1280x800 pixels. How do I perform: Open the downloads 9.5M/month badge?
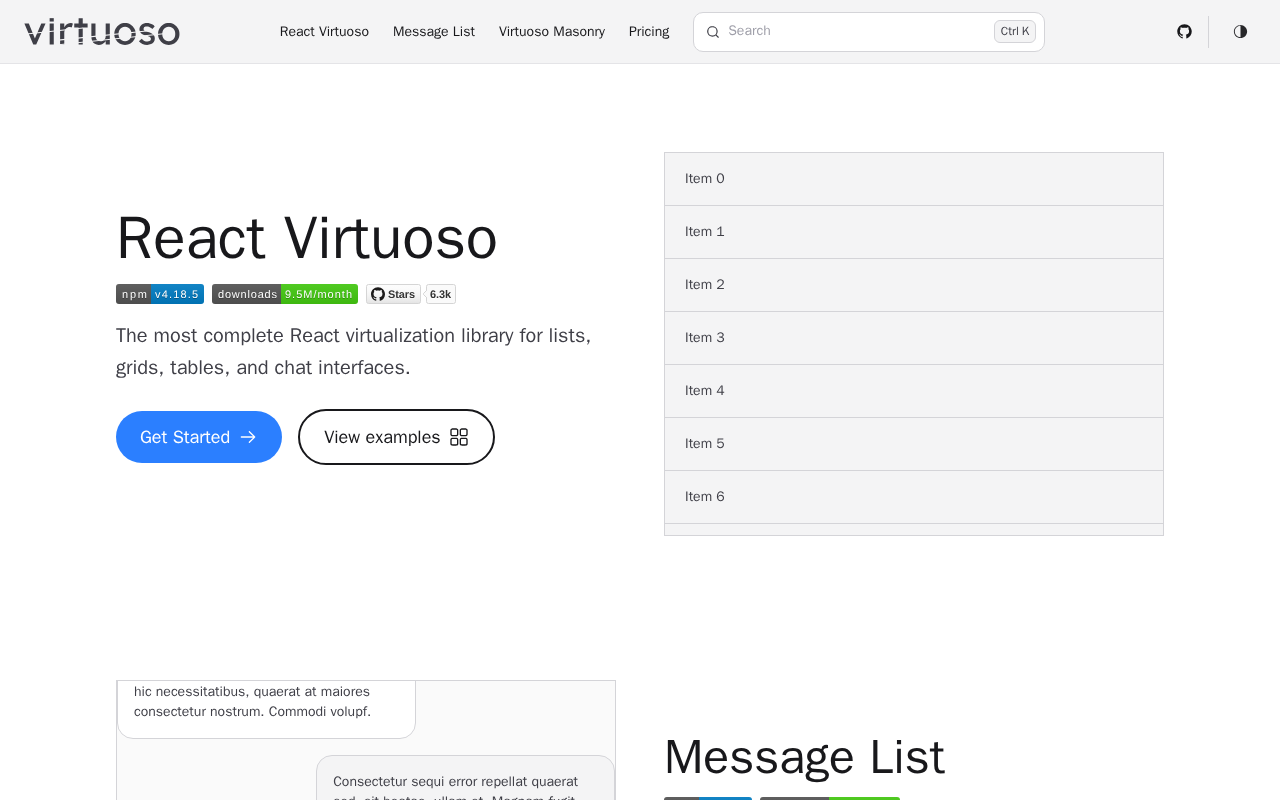[x=285, y=294]
